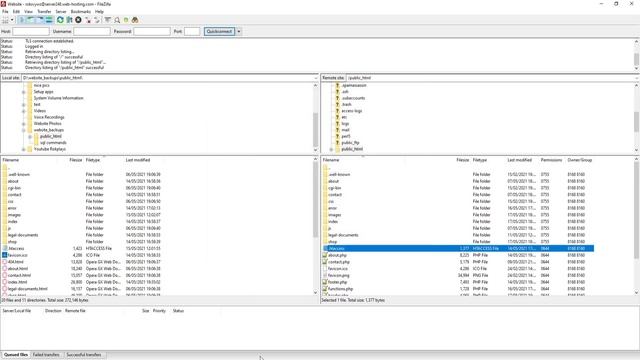Select remote functions.php file icon
This screenshot has width=640, height=360.
pyautogui.click(x=325, y=289)
